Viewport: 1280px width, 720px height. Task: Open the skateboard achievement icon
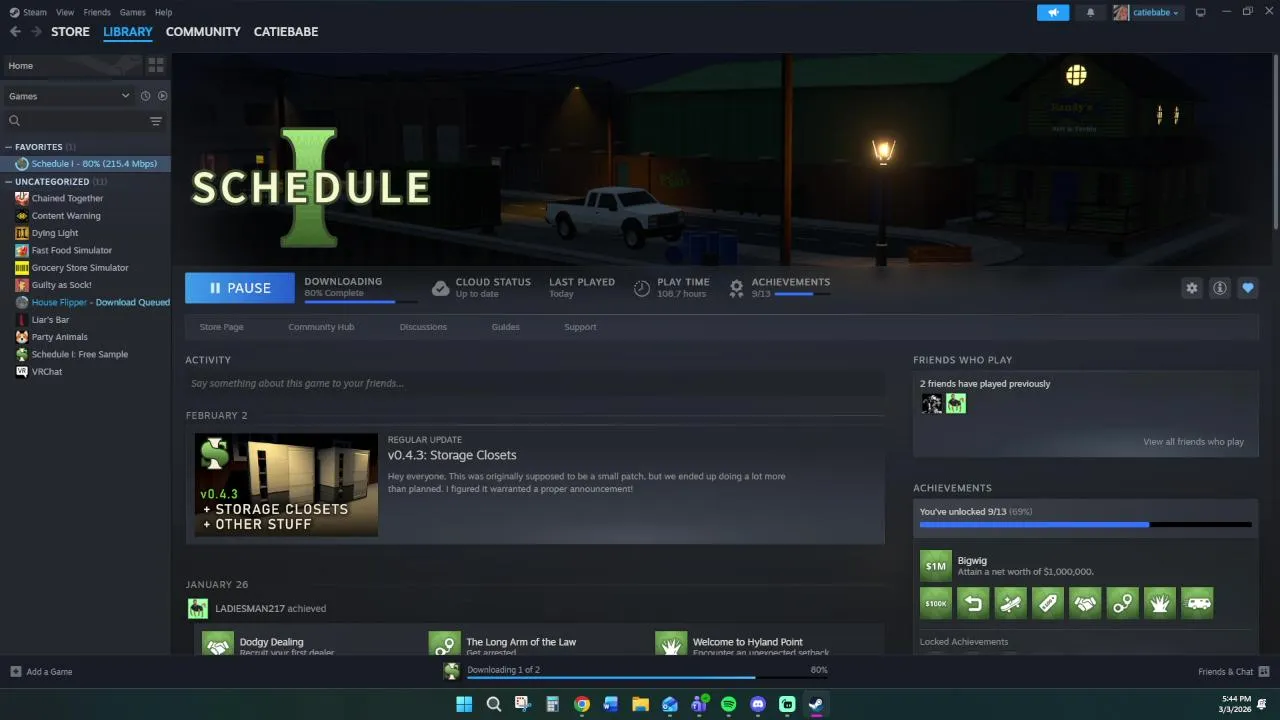point(1010,603)
